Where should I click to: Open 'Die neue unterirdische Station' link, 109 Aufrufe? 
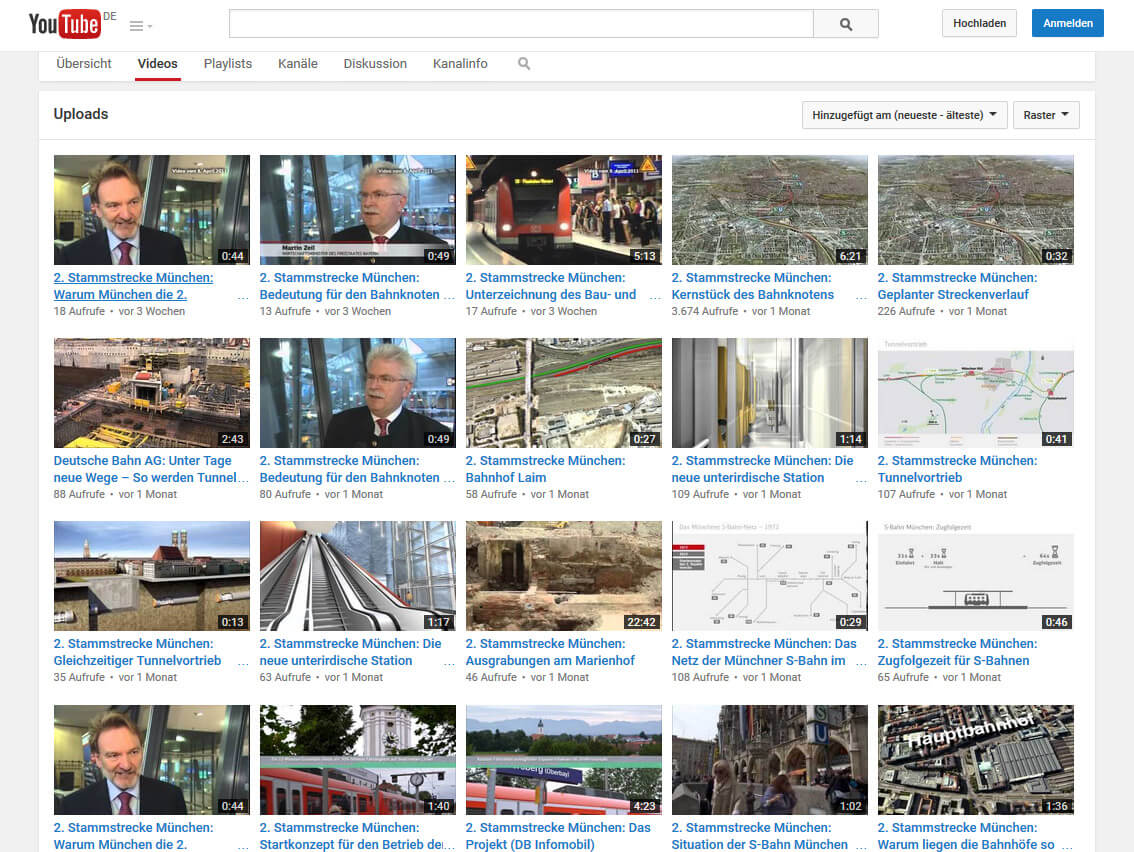point(762,469)
